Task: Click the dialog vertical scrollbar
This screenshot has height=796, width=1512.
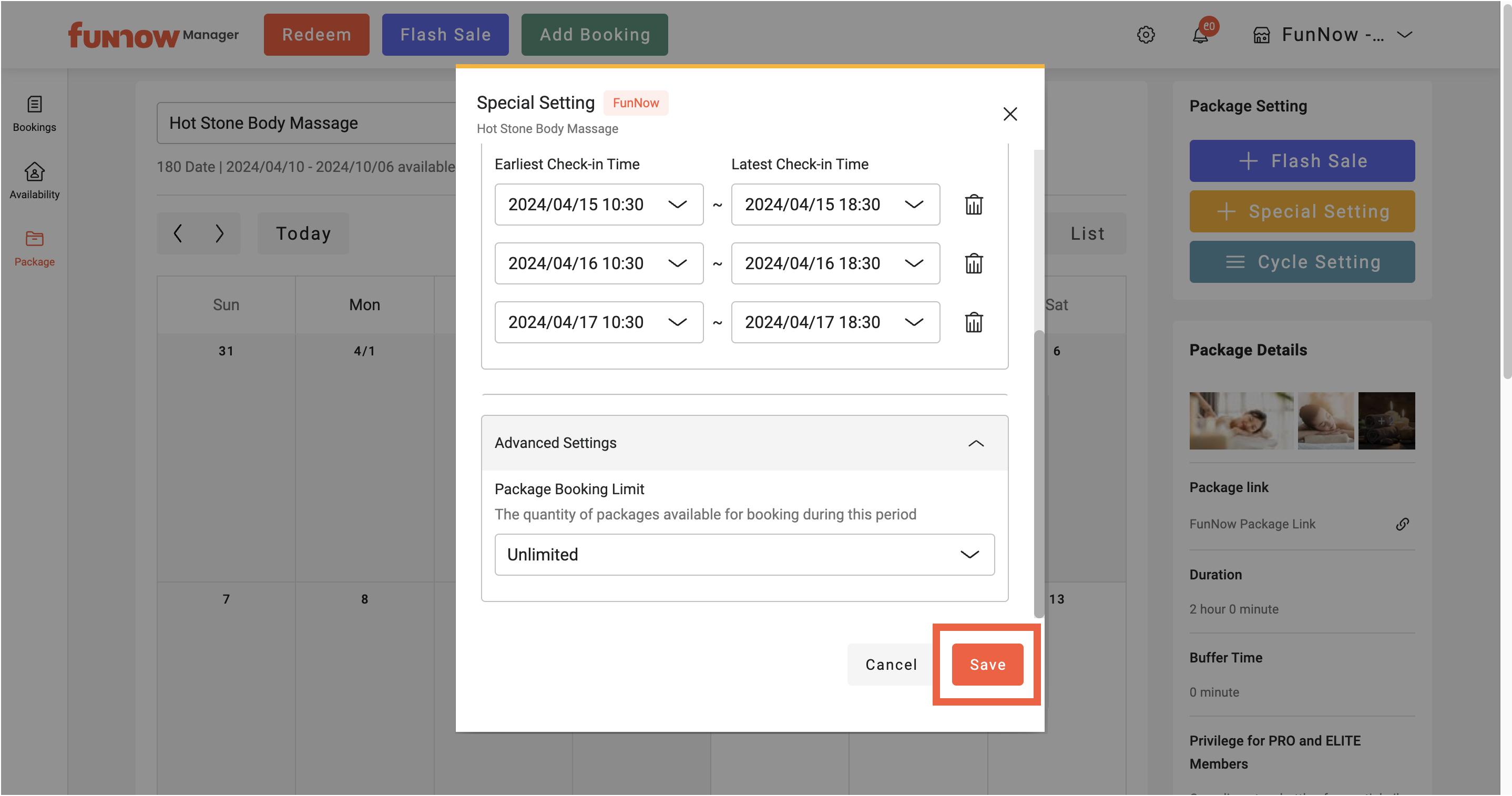Action: tap(1038, 474)
